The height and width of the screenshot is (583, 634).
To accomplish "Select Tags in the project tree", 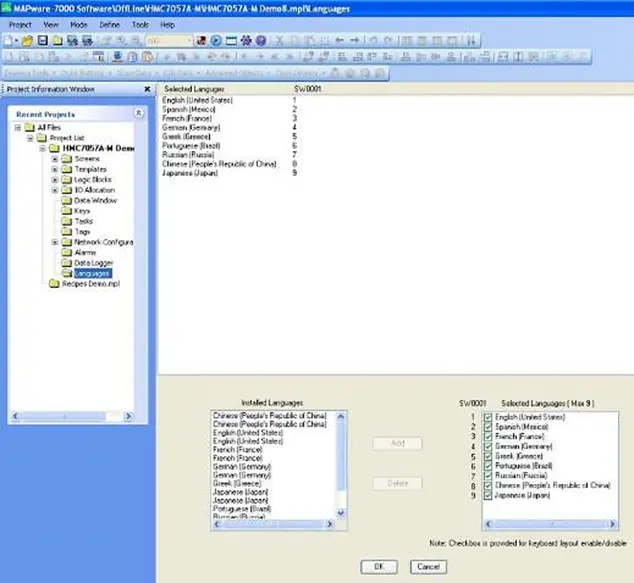I will [x=82, y=232].
